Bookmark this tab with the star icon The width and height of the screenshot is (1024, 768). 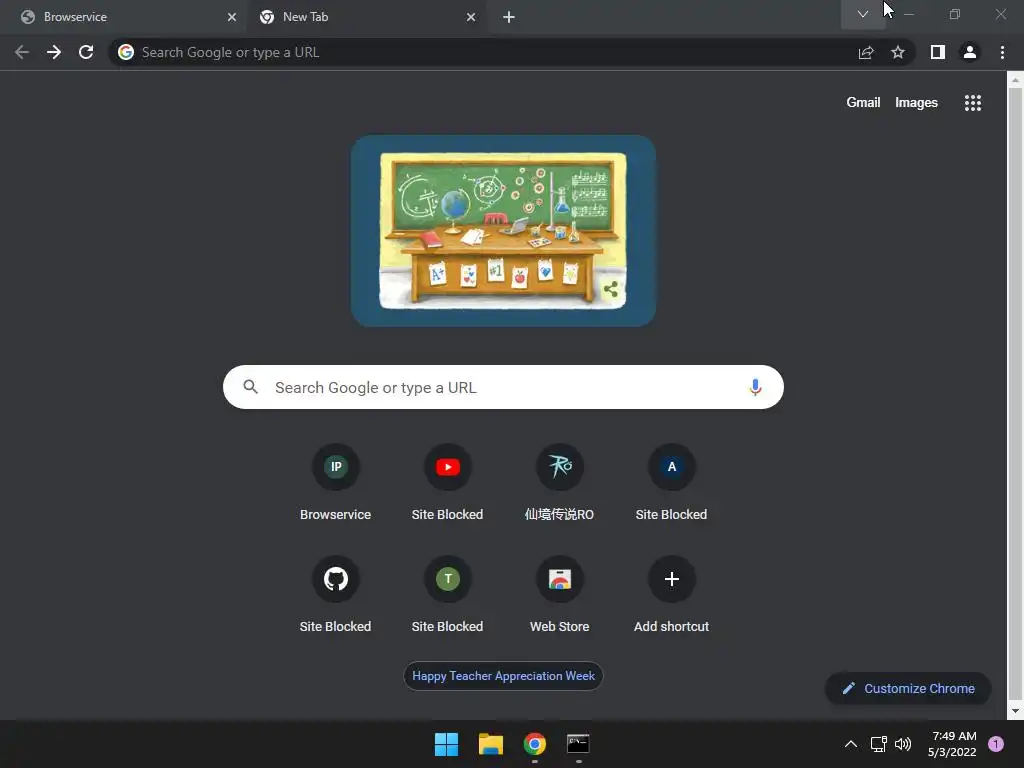(898, 52)
